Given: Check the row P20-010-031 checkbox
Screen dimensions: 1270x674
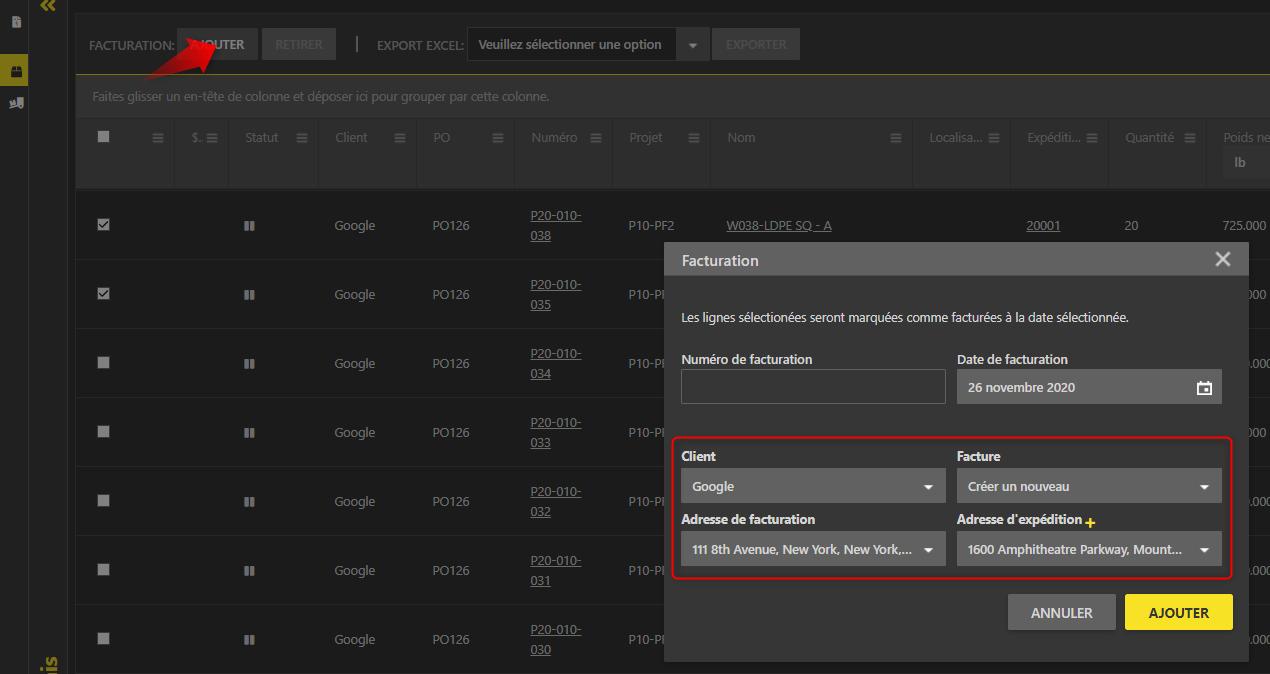Looking at the screenshot, I should click(103, 570).
